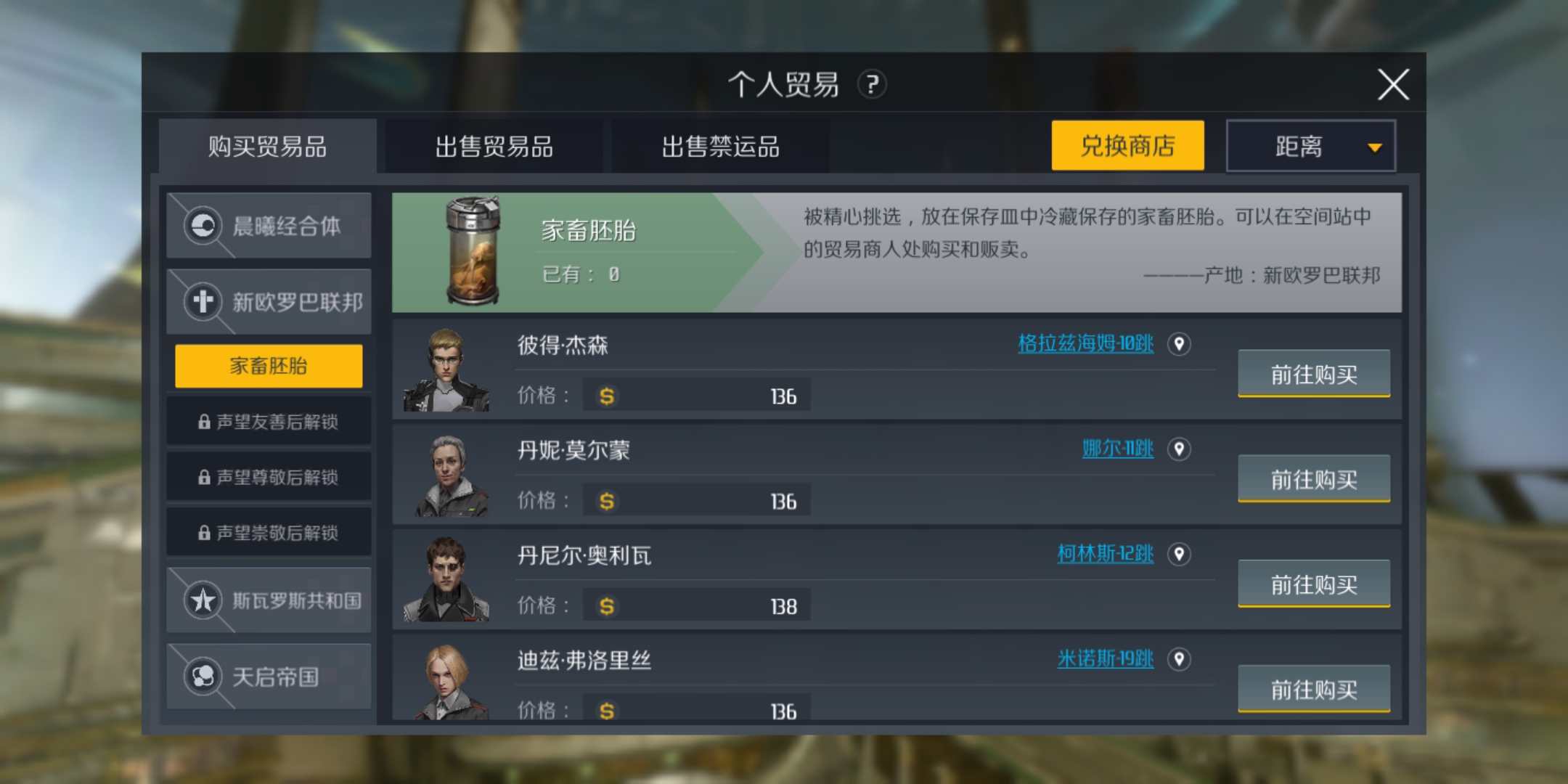This screenshot has width=1568, height=784.
Task: Click 前往购买 for 丹妮·莫尔蒙
Action: [1314, 479]
